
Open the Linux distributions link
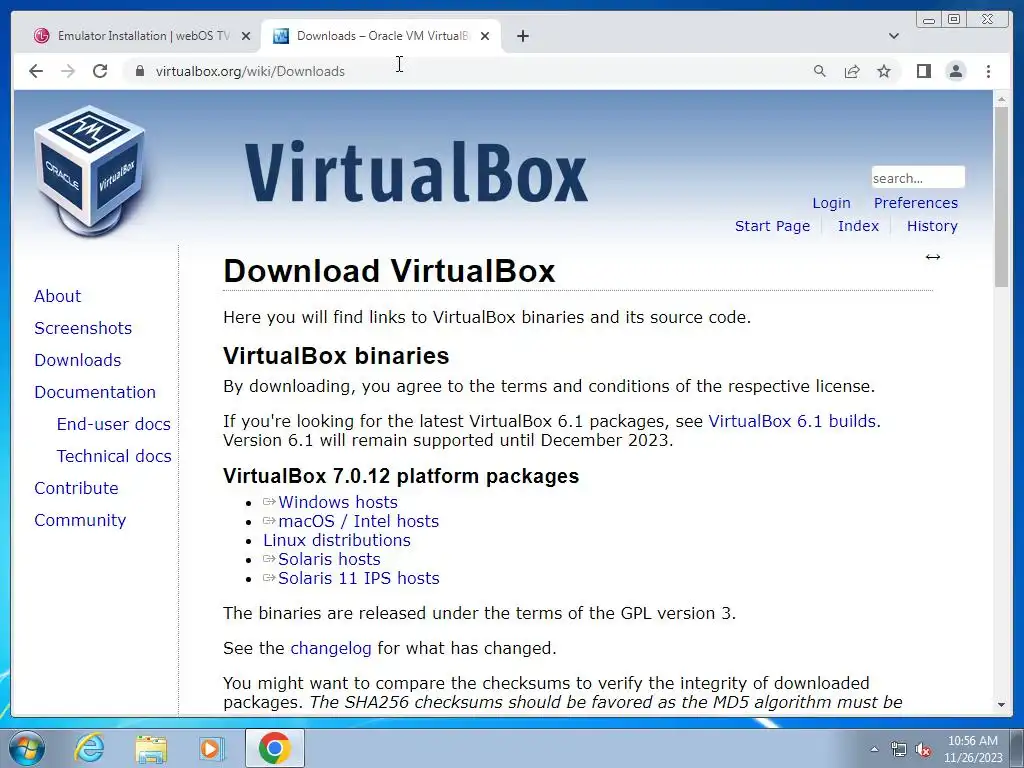point(337,540)
